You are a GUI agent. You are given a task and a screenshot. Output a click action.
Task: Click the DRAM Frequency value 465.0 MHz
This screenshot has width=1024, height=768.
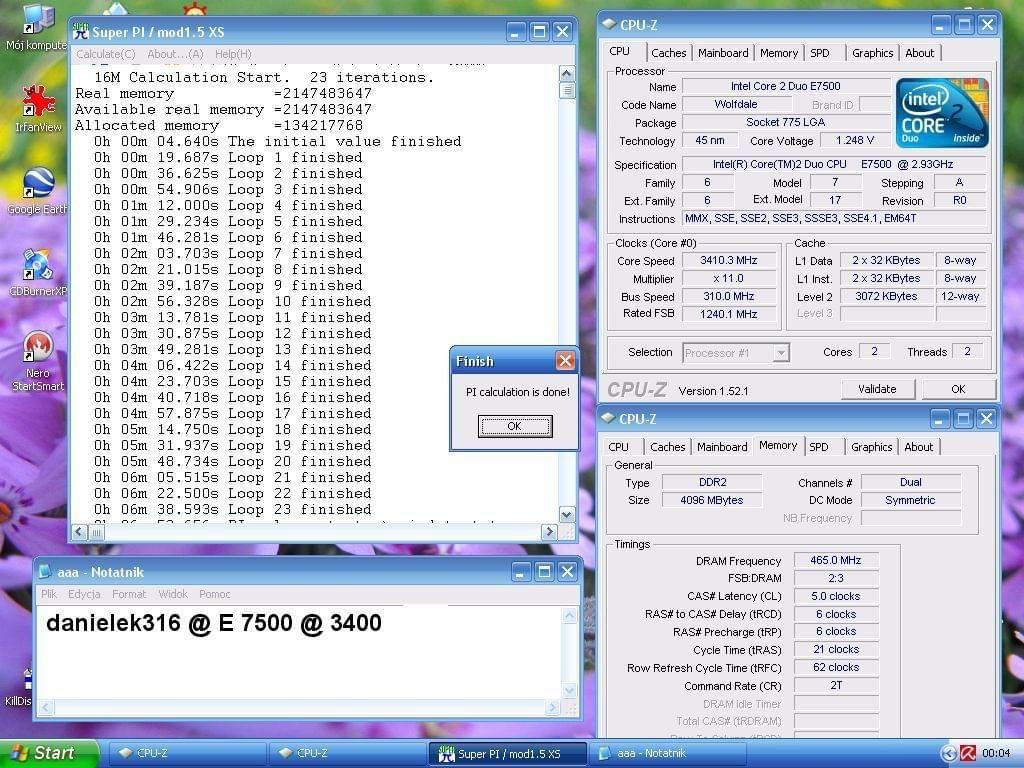tap(836, 560)
